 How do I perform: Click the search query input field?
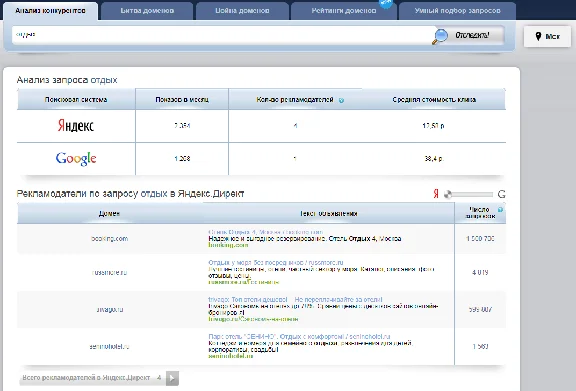point(222,35)
